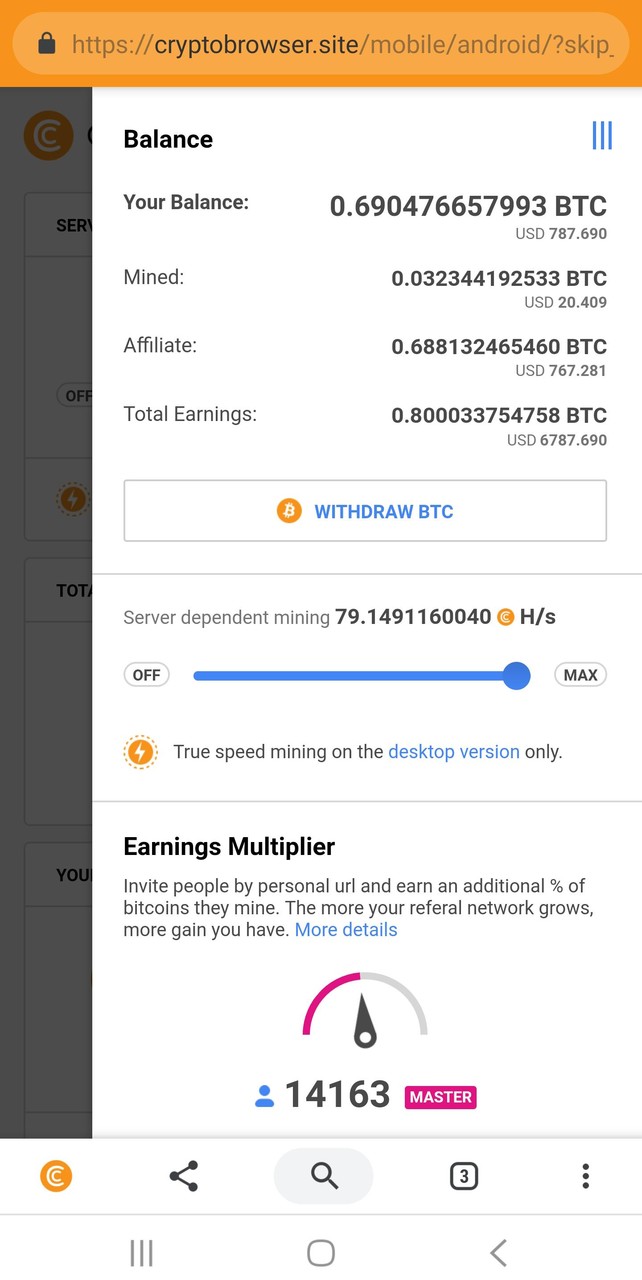The height and width of the screenshot is (1280, 642).
Task: Open the share options via the share icon
Action: click(x=184, y=1176)
